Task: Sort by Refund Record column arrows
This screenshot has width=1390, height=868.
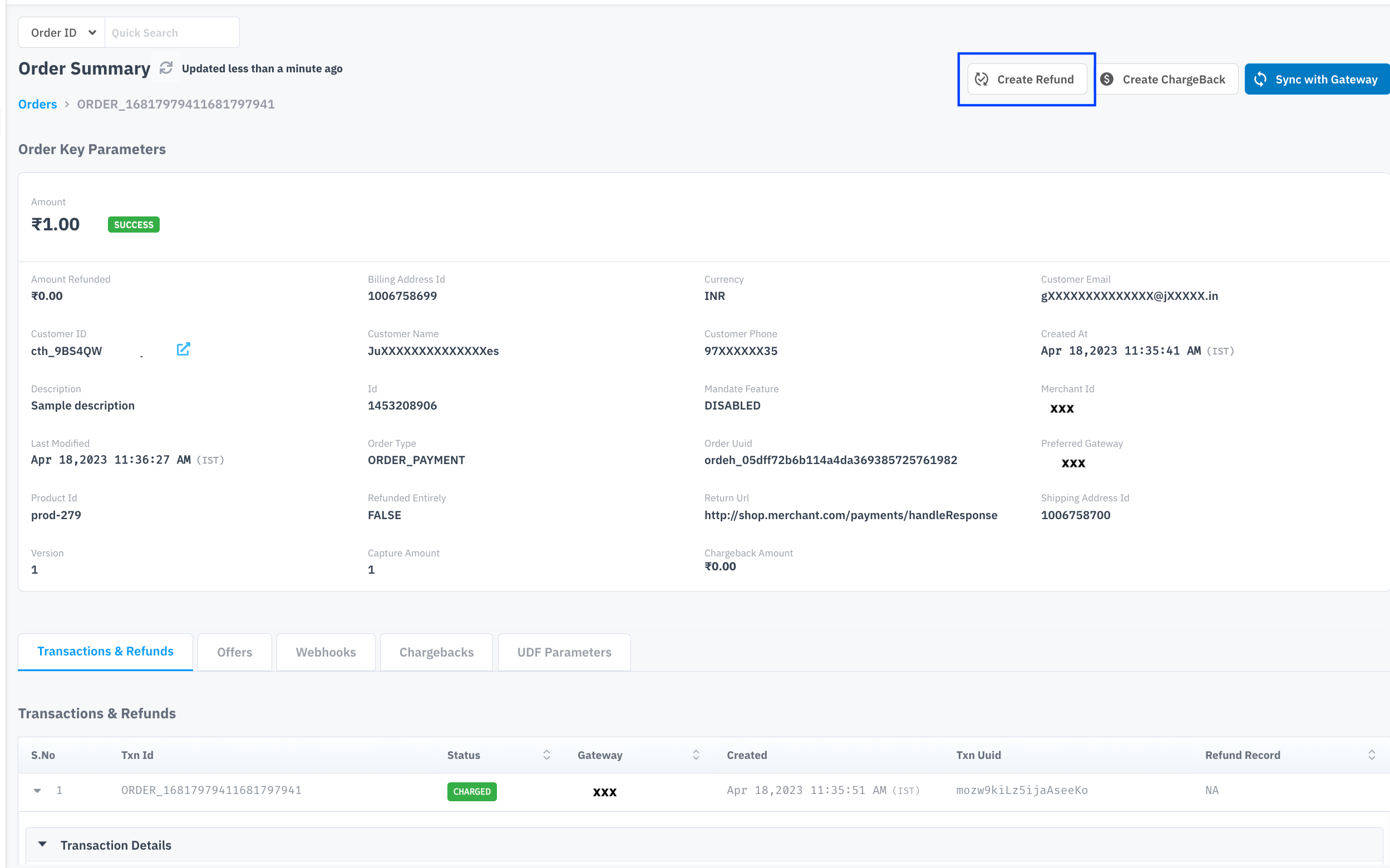Action: coord(1372,755)
